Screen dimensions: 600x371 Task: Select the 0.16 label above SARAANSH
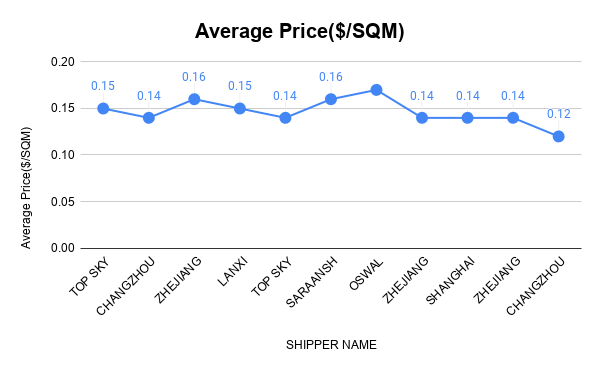(x=331, y=77)
